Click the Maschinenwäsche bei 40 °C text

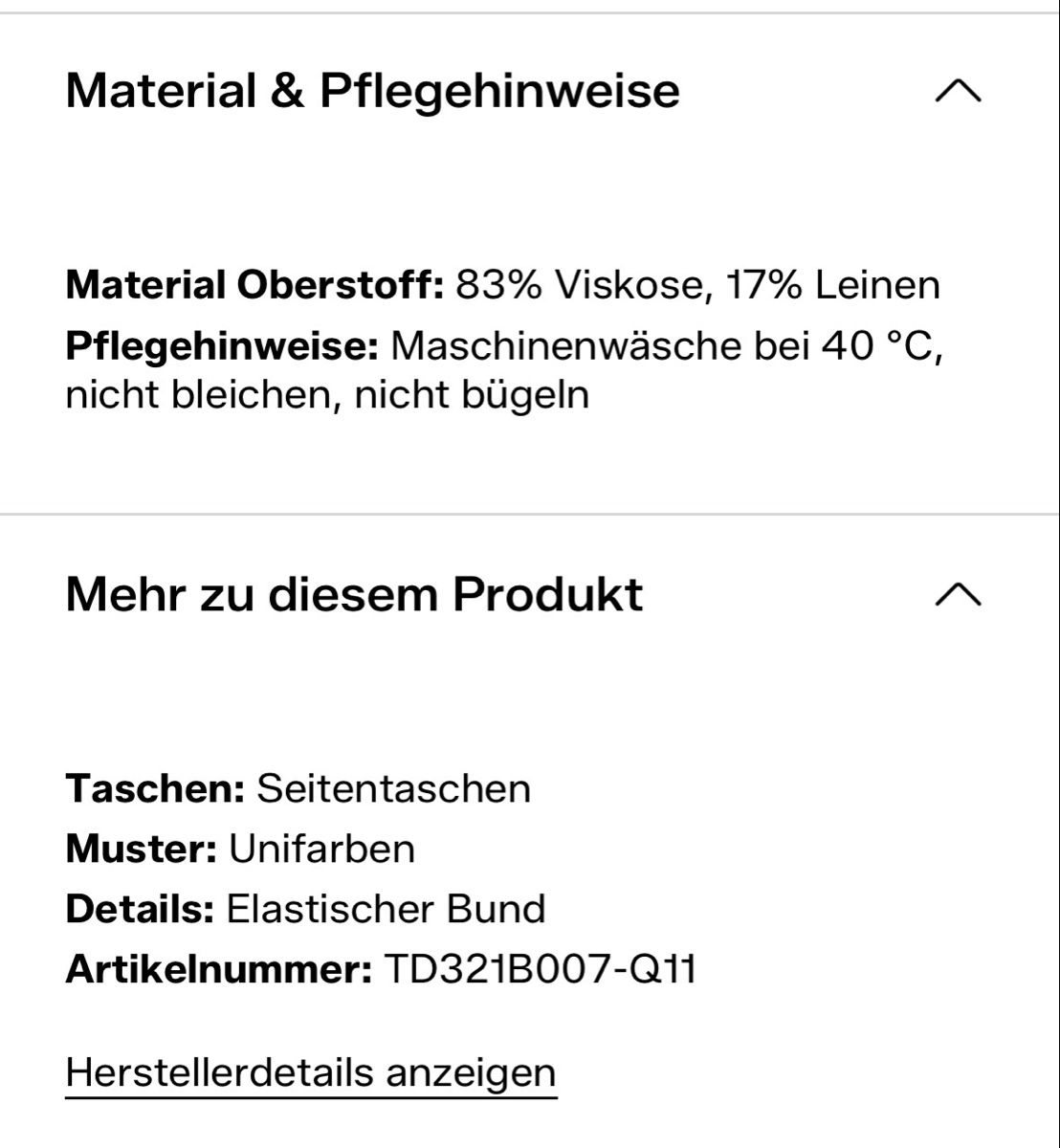click(x=668, y=346)
